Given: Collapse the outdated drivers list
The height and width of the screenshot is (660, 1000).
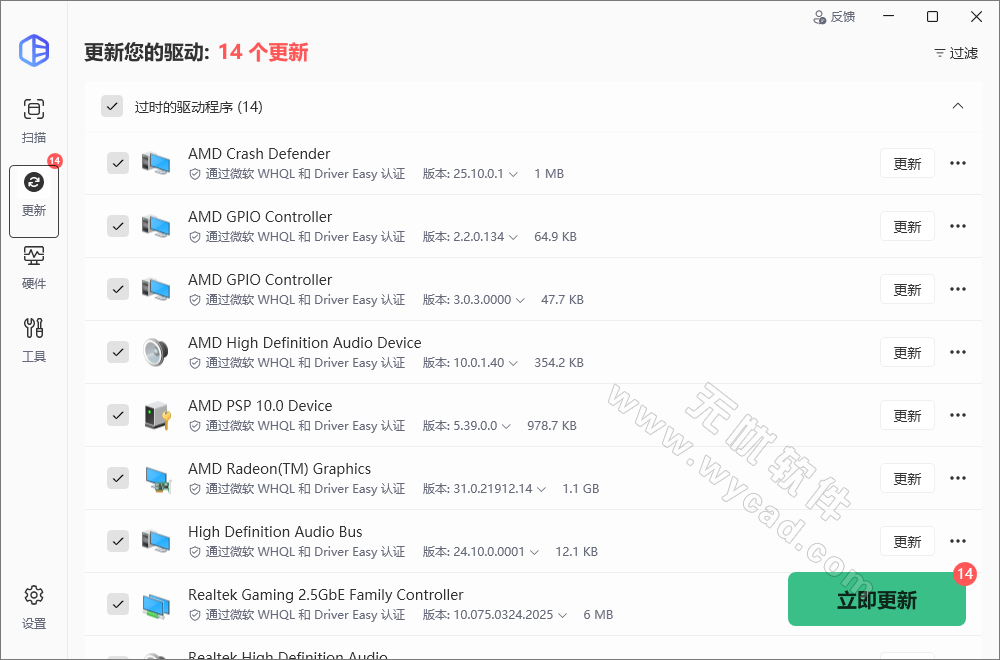Looking at the screenshot, I should [957, 106].
